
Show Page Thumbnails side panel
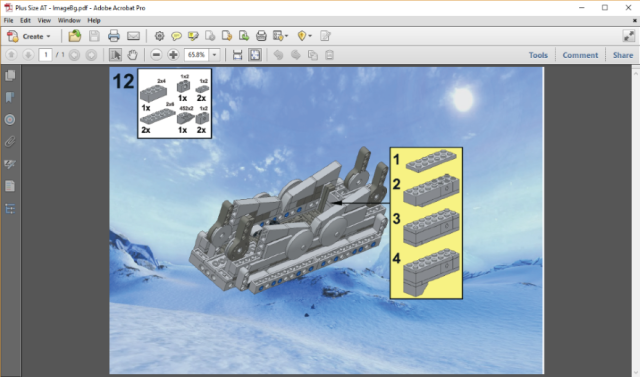pyautogui.click(x=10, y=75)
